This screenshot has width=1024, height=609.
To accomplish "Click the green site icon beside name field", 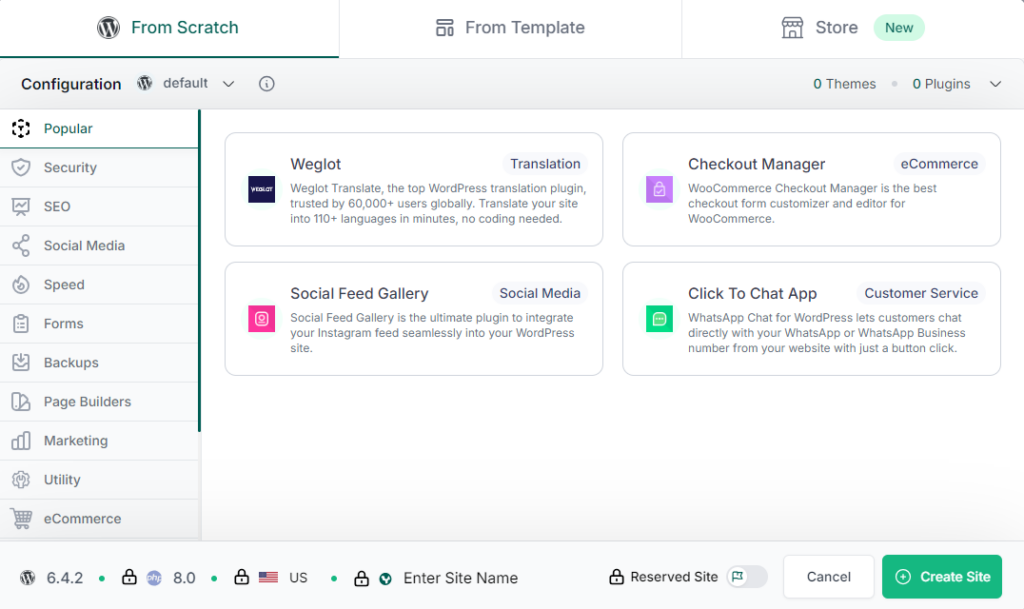I will point(385,578).
